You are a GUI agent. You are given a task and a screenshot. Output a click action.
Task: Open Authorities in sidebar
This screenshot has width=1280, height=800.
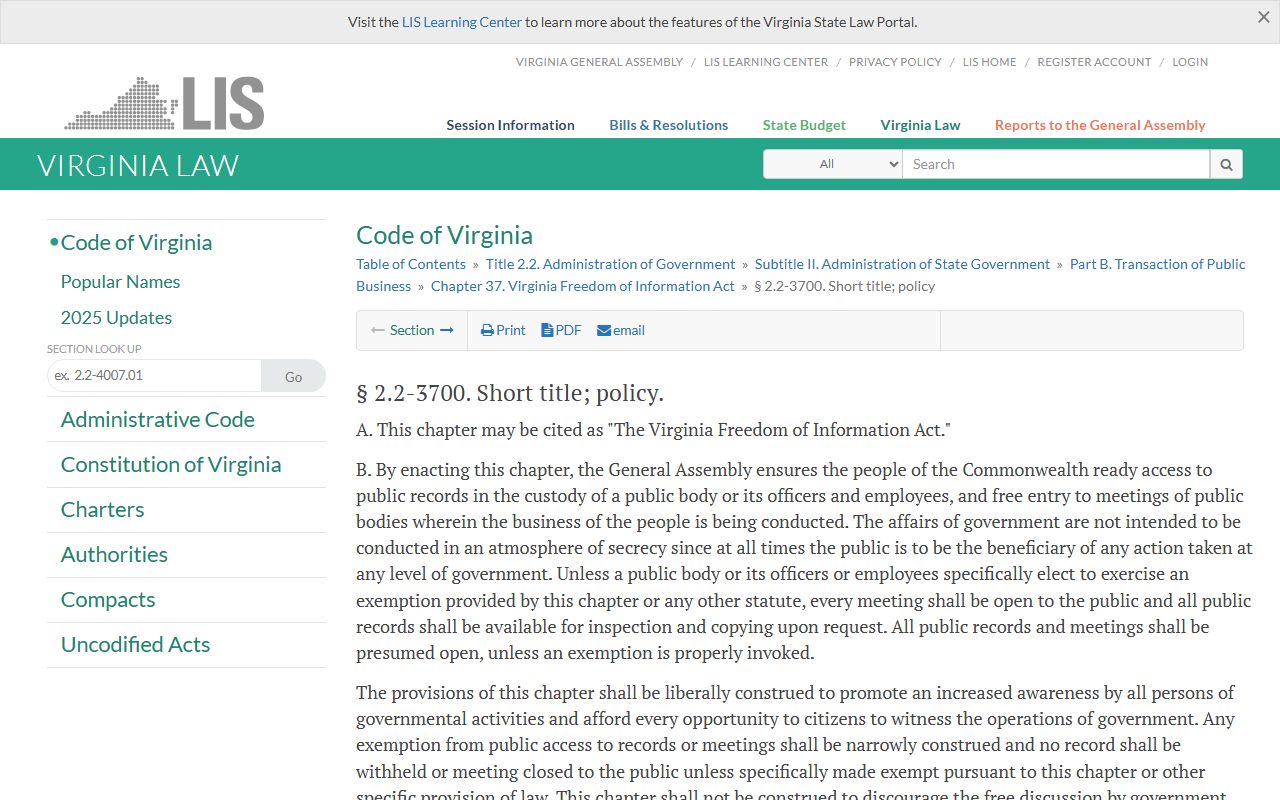coord(114,554)
